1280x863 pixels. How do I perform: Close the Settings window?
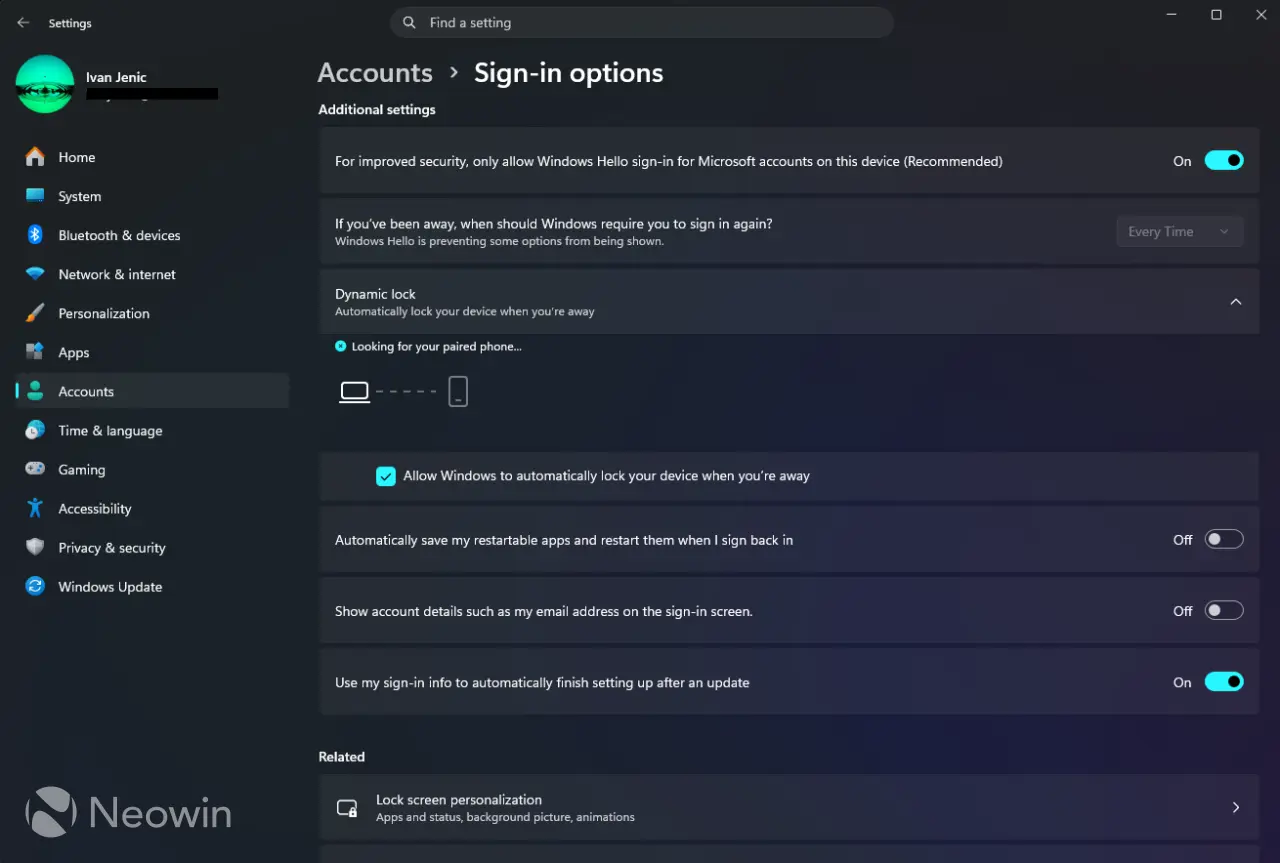coord(1261,15)
